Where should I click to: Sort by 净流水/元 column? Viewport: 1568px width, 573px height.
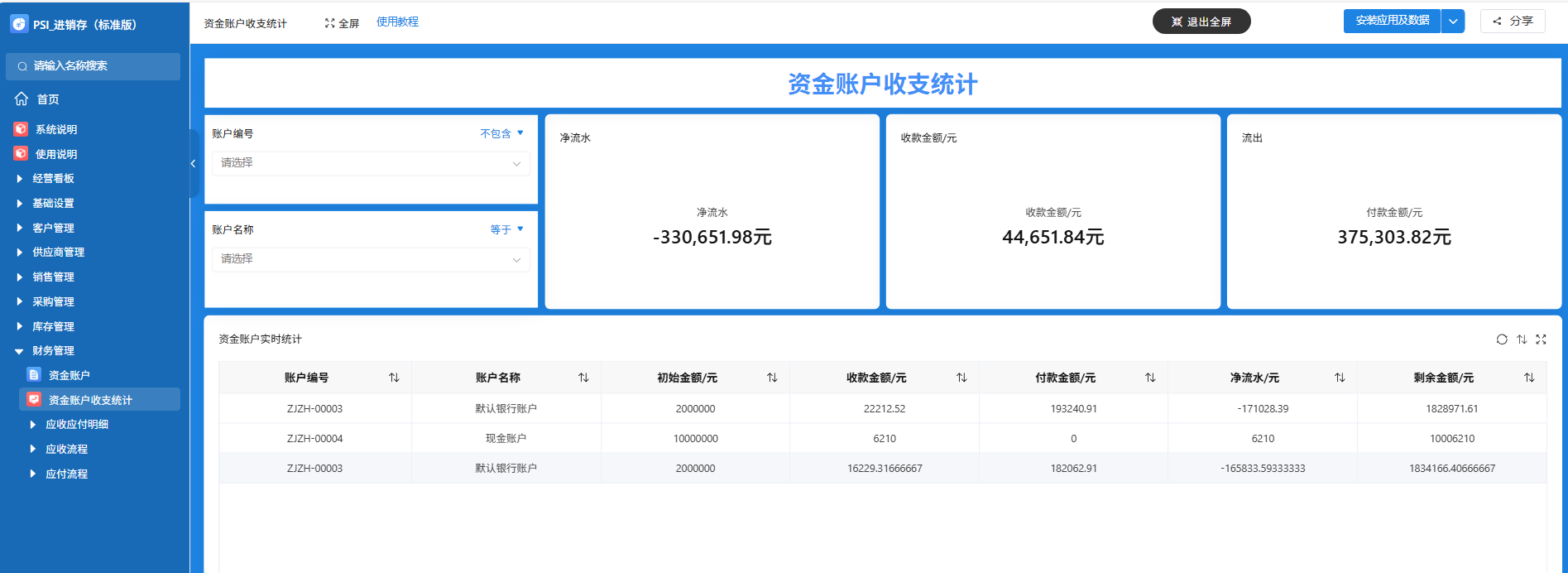1340,378
